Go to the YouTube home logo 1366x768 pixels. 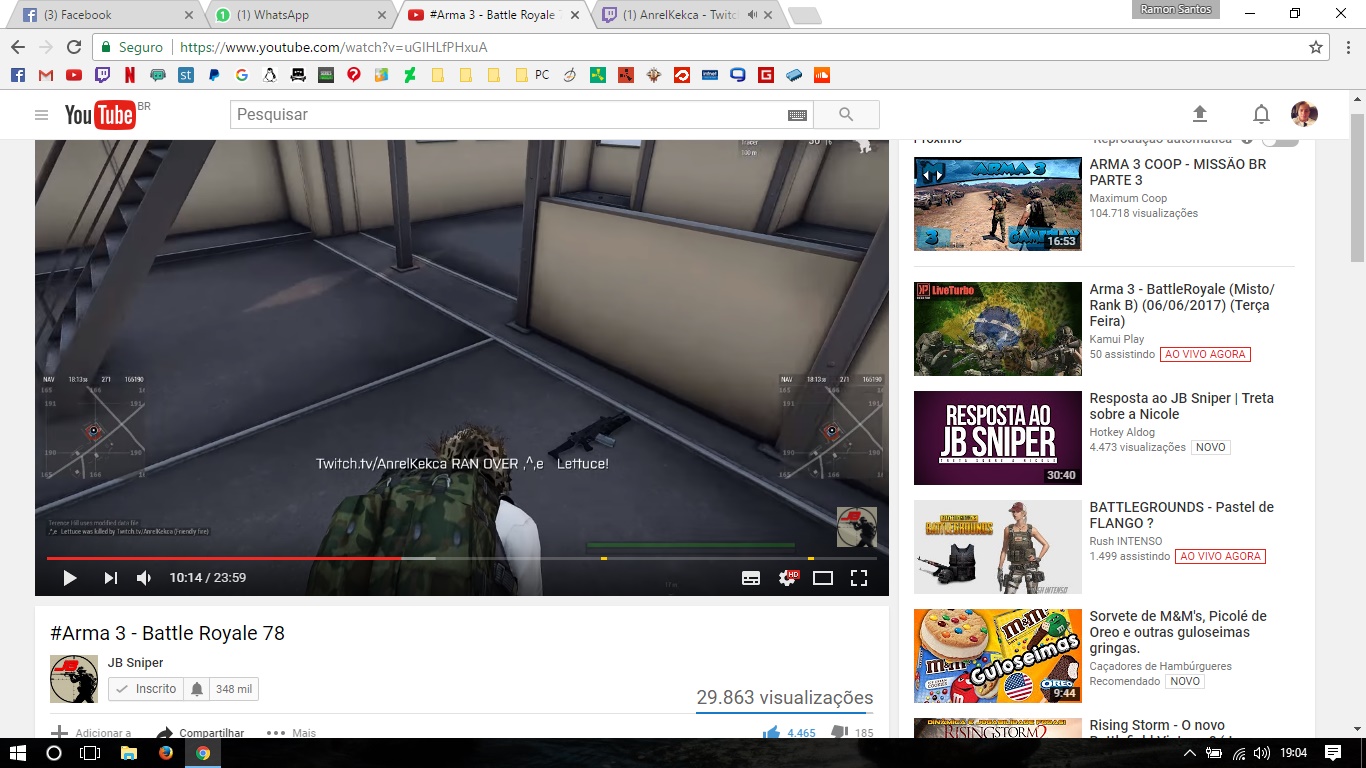(x=100, y=115)
